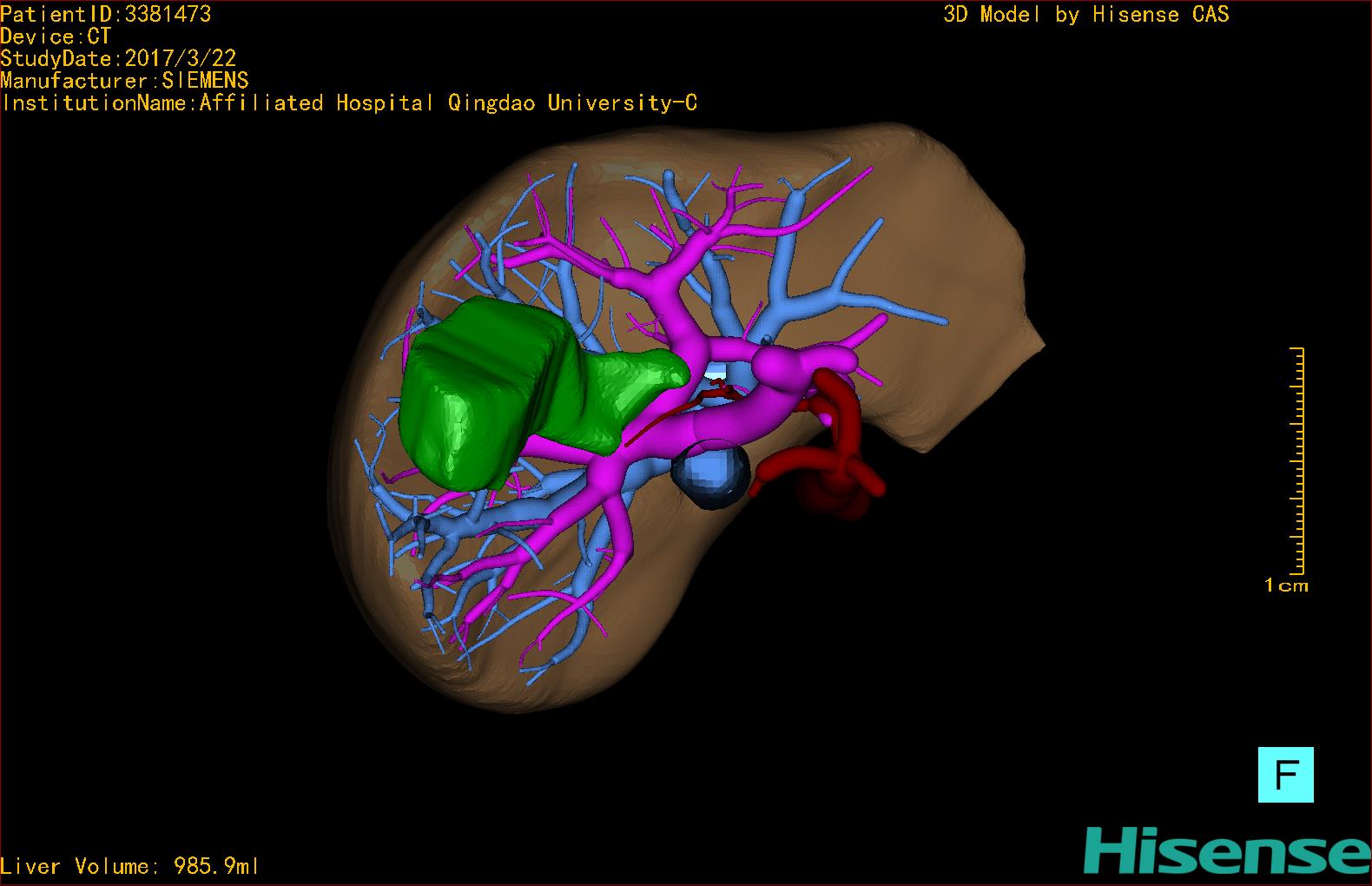The image size is (1372, 886).
Task: Click the F orientation marker box
Action: pyautogui.click(x=1285, y=774)
